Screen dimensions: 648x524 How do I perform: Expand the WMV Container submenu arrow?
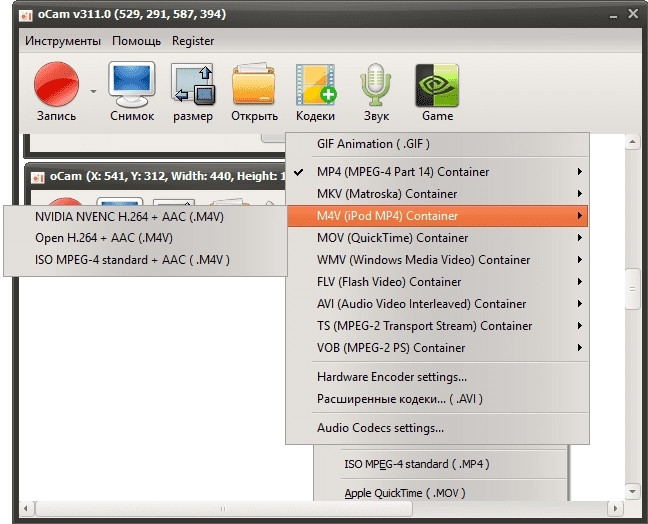point(580,260)
